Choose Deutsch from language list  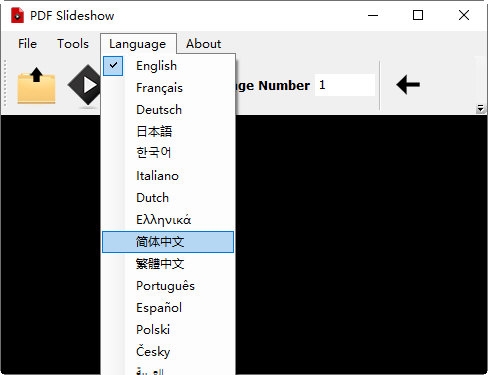point(168,110)
